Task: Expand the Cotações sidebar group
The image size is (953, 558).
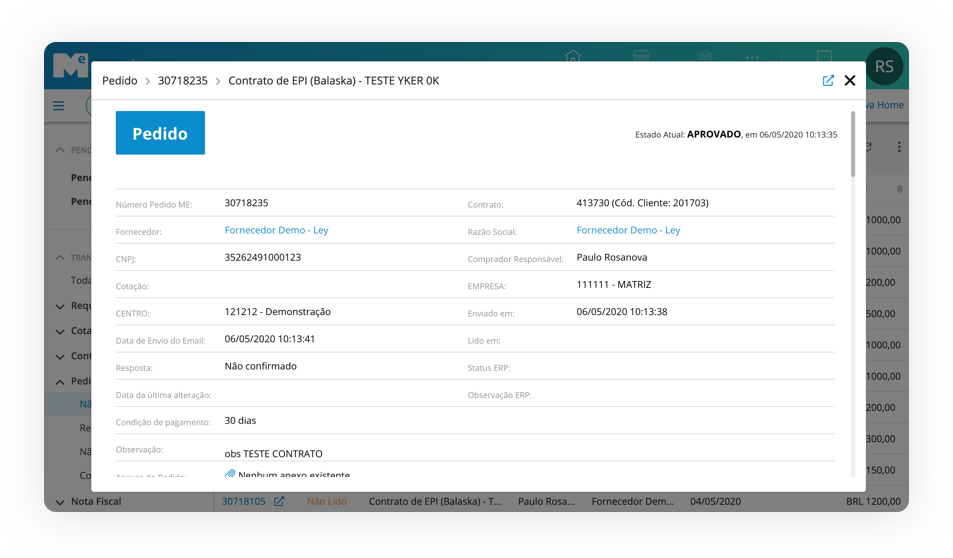Action: click(60, 331)
